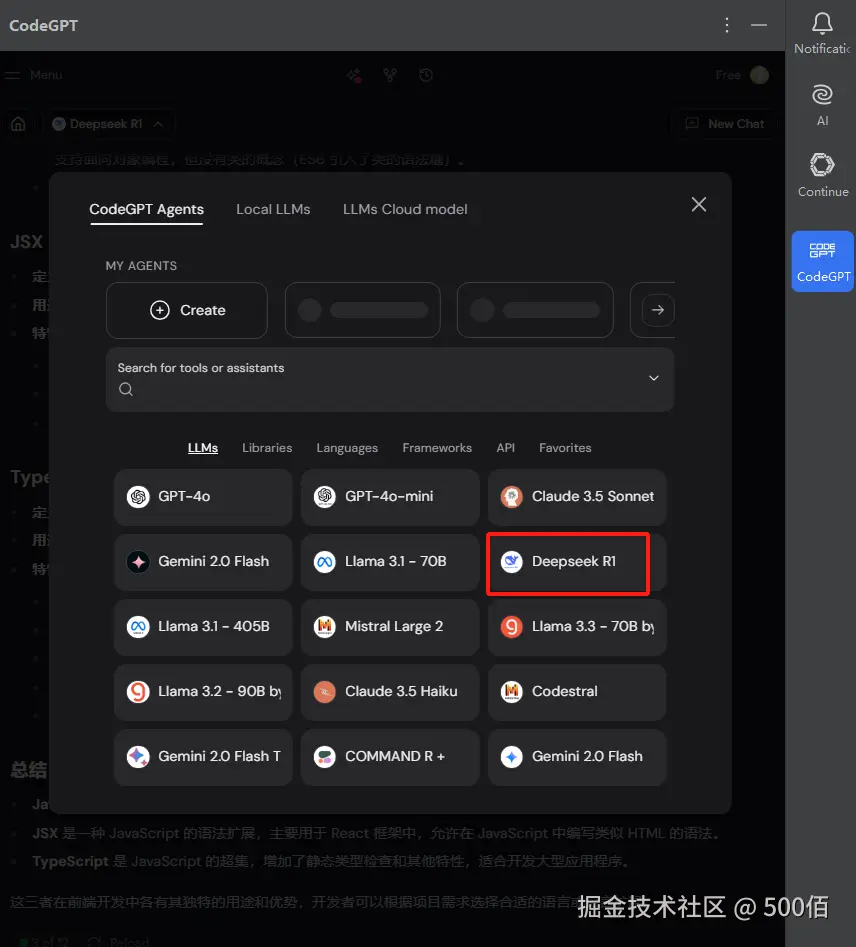This screenshot has width=856, height=947.
Task: Open the Deepseek R1 model dropdown in header
Action: click(108, 124)
